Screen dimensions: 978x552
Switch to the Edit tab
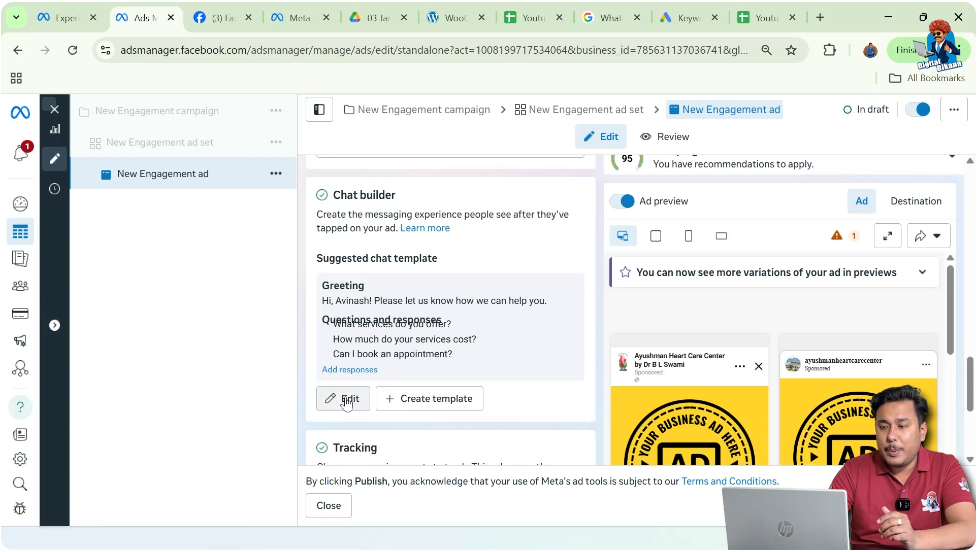(601, 137)
